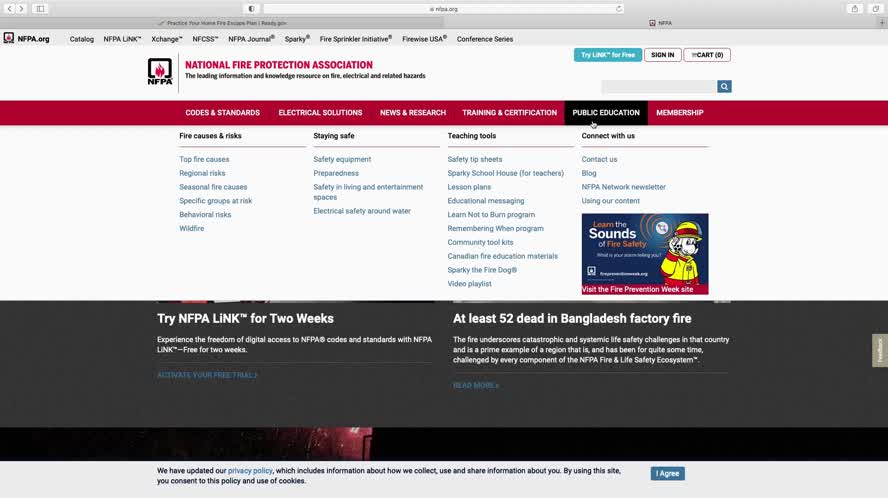Open the Membership menu item
888x498 pixels.
[x=679, y=113]
